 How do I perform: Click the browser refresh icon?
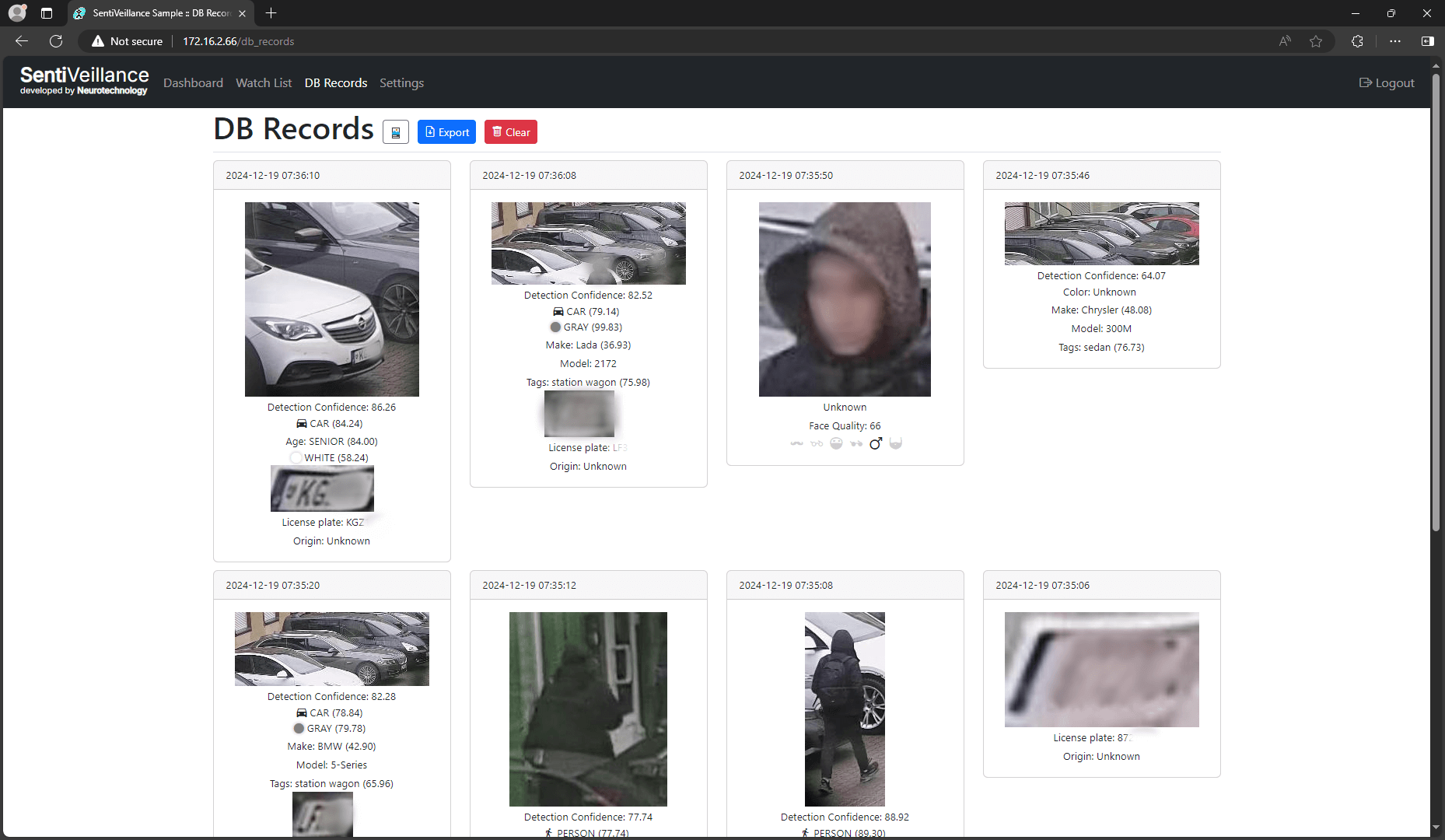coord(56,41)
